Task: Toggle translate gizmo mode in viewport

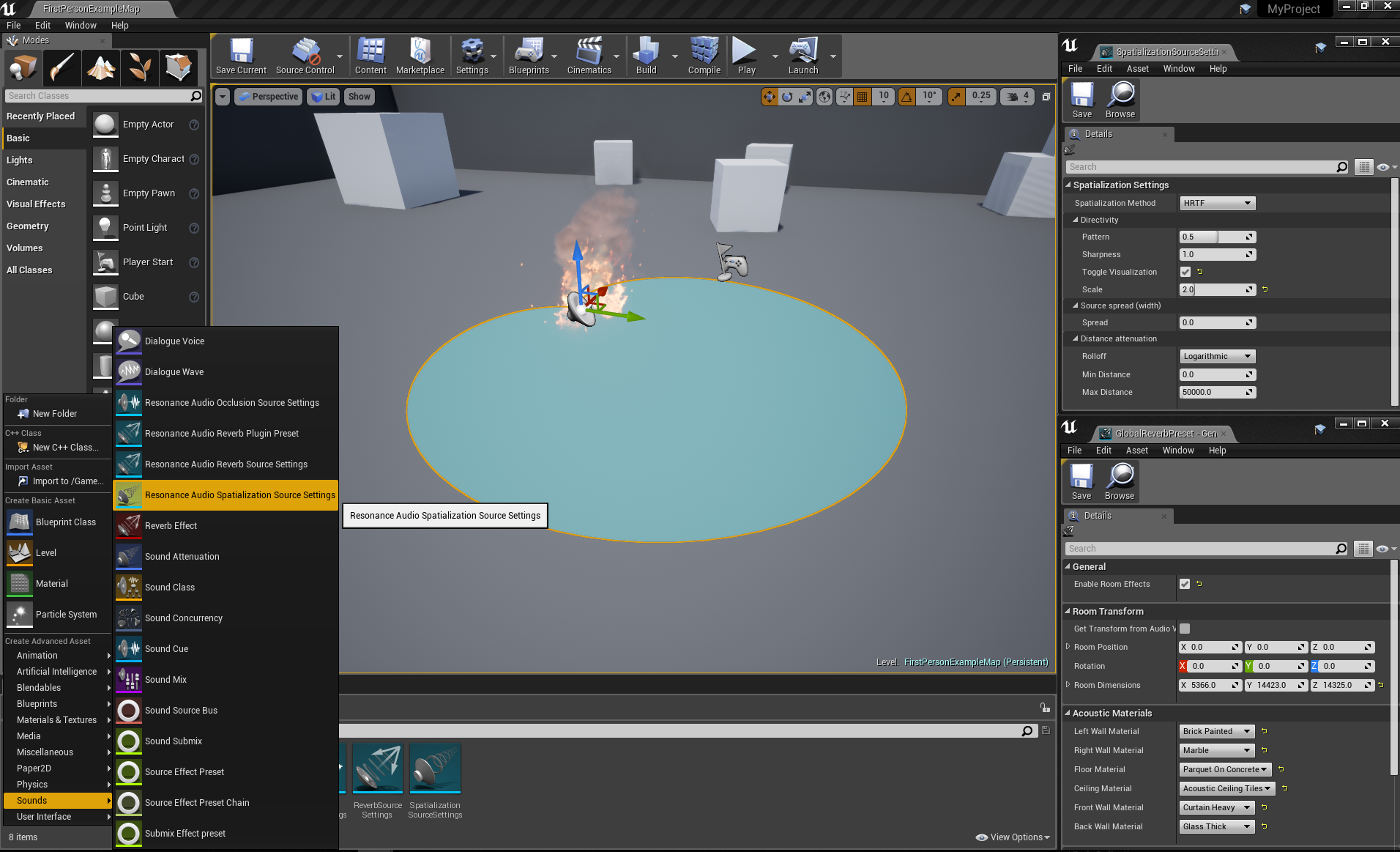Action: click(x=769, y=97)
